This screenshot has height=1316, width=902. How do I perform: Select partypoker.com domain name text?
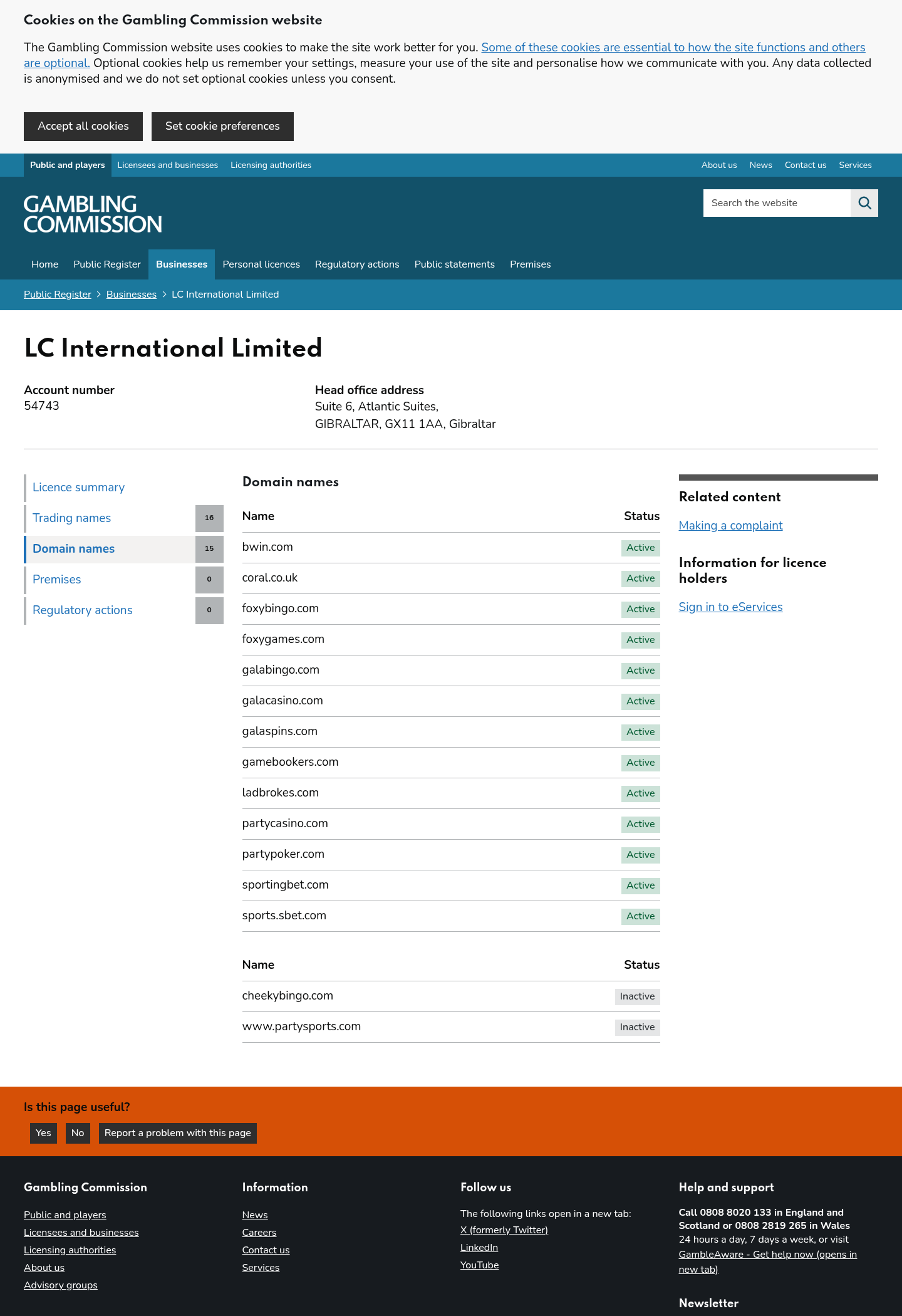click(x=283, y=854)
